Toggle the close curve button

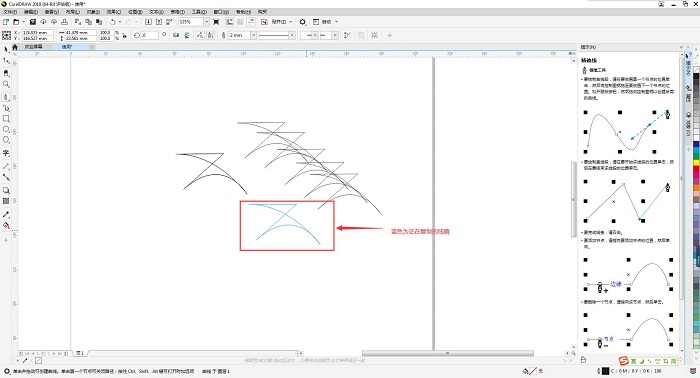[x=347, y=35]
